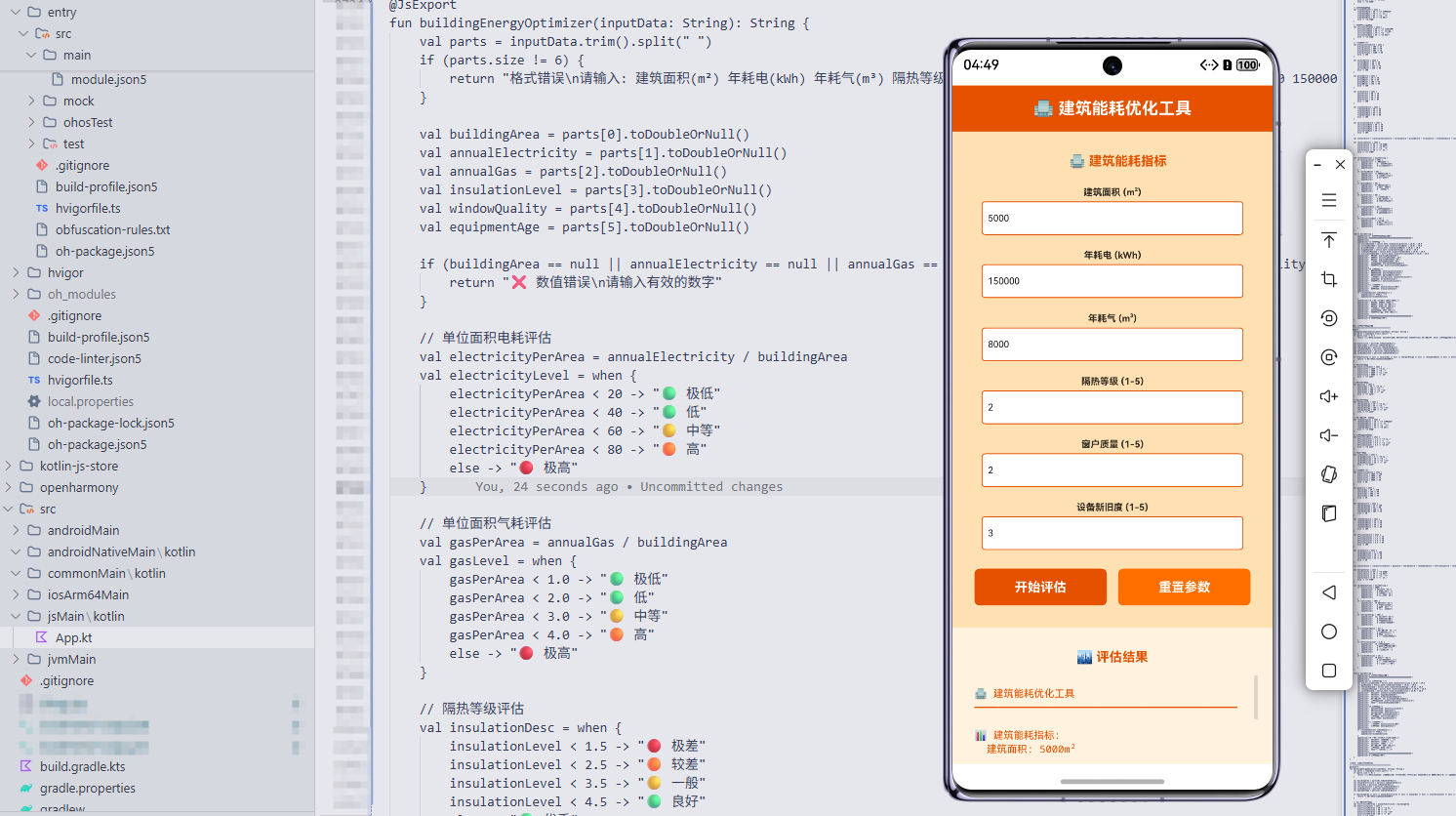Open the emulator toolbar hamburger menu
The width and height of the screenshot is (1456, 816).
tap(1328, 200)
